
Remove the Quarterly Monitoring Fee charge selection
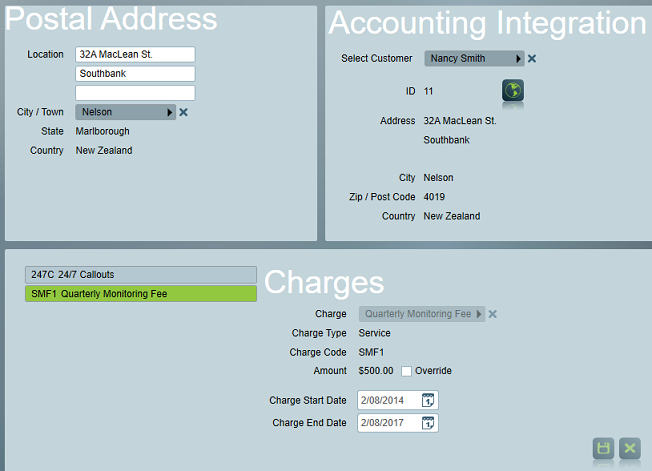(x=493, y=314)
